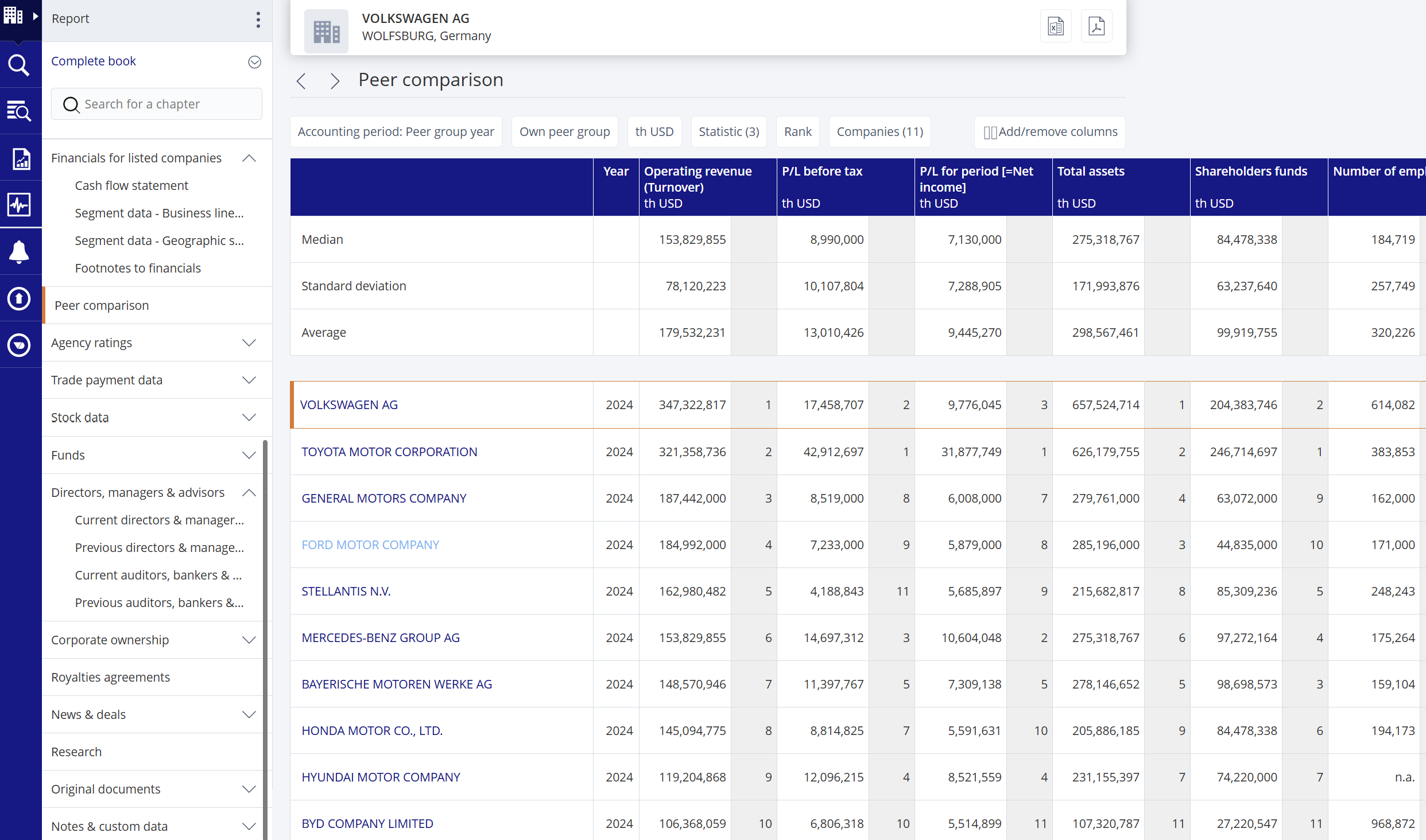Go to previous chapter arrow
Image resolution: width=1426 pixels, height=840 pixels.
pyautogui.click(x=301, y=81)
